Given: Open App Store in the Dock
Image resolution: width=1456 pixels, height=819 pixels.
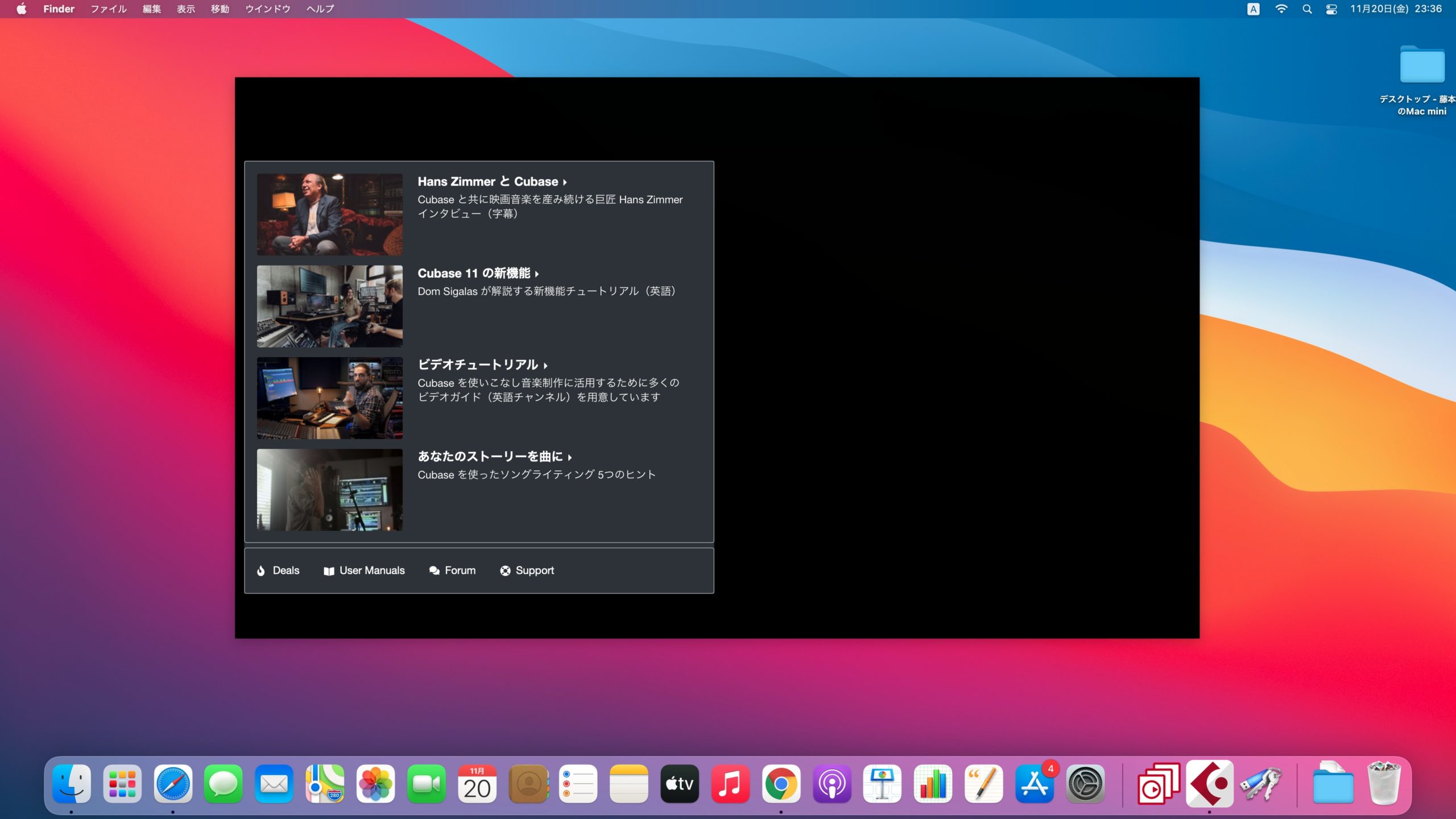Looking at the screenshot, I should click(1035, 784).
